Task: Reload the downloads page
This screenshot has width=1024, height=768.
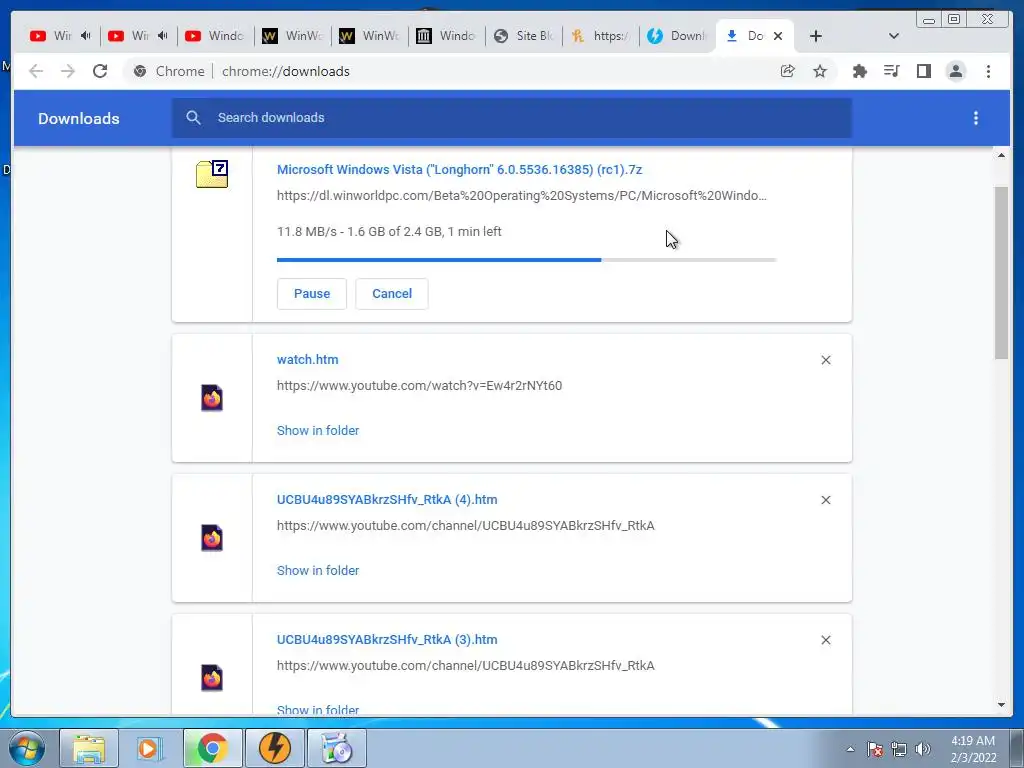Action: click(x=100, y=71)
